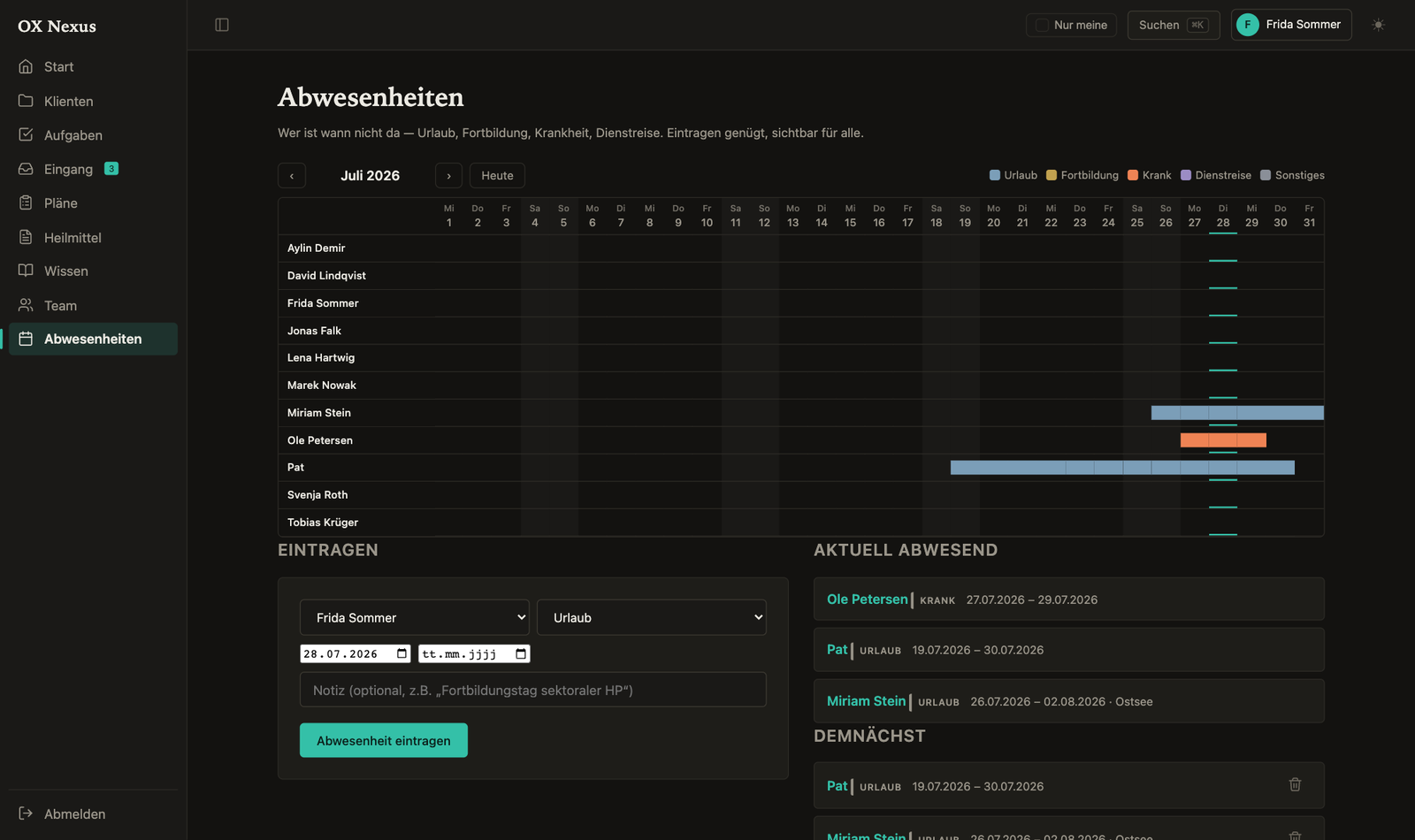The height and width of the screenshot is (840, 1415).
Task: Click Ole Petersen's orange Krank bar
Action: point(1223,439)
